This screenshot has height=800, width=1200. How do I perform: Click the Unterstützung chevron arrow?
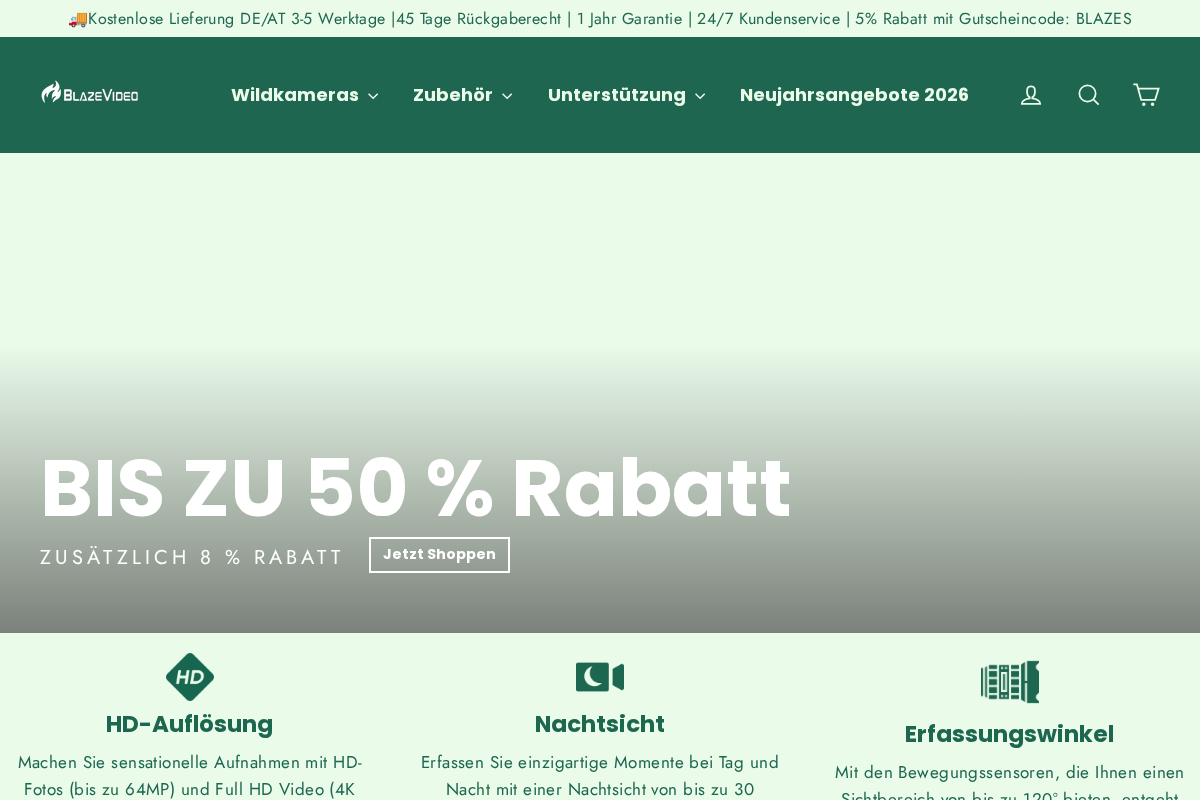coord(700,96)
